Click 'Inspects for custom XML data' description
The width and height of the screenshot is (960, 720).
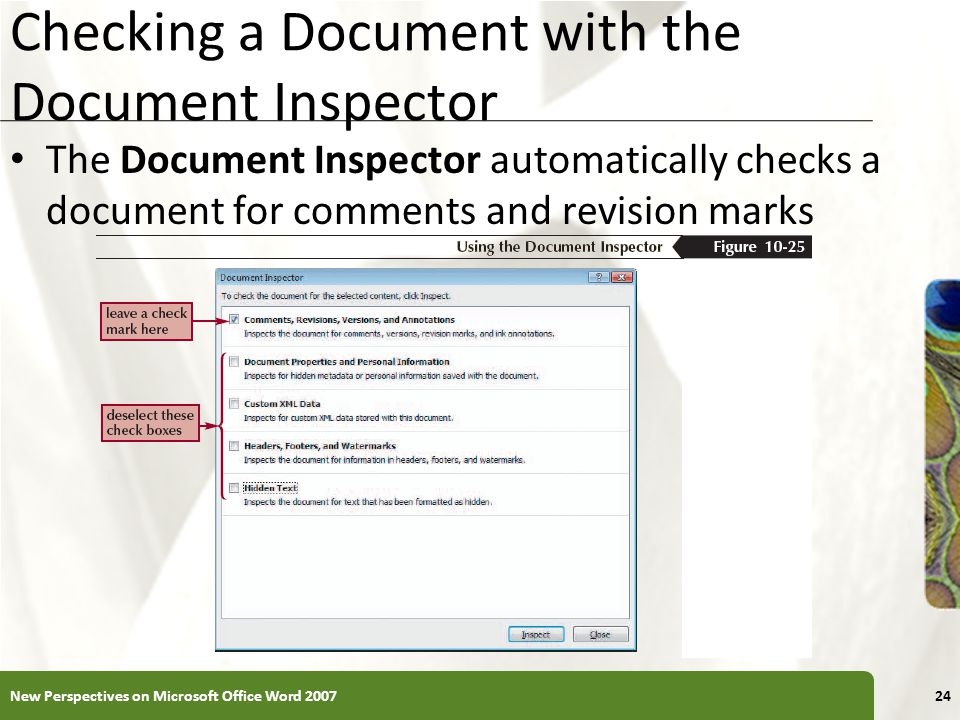[x=349, y=418]
